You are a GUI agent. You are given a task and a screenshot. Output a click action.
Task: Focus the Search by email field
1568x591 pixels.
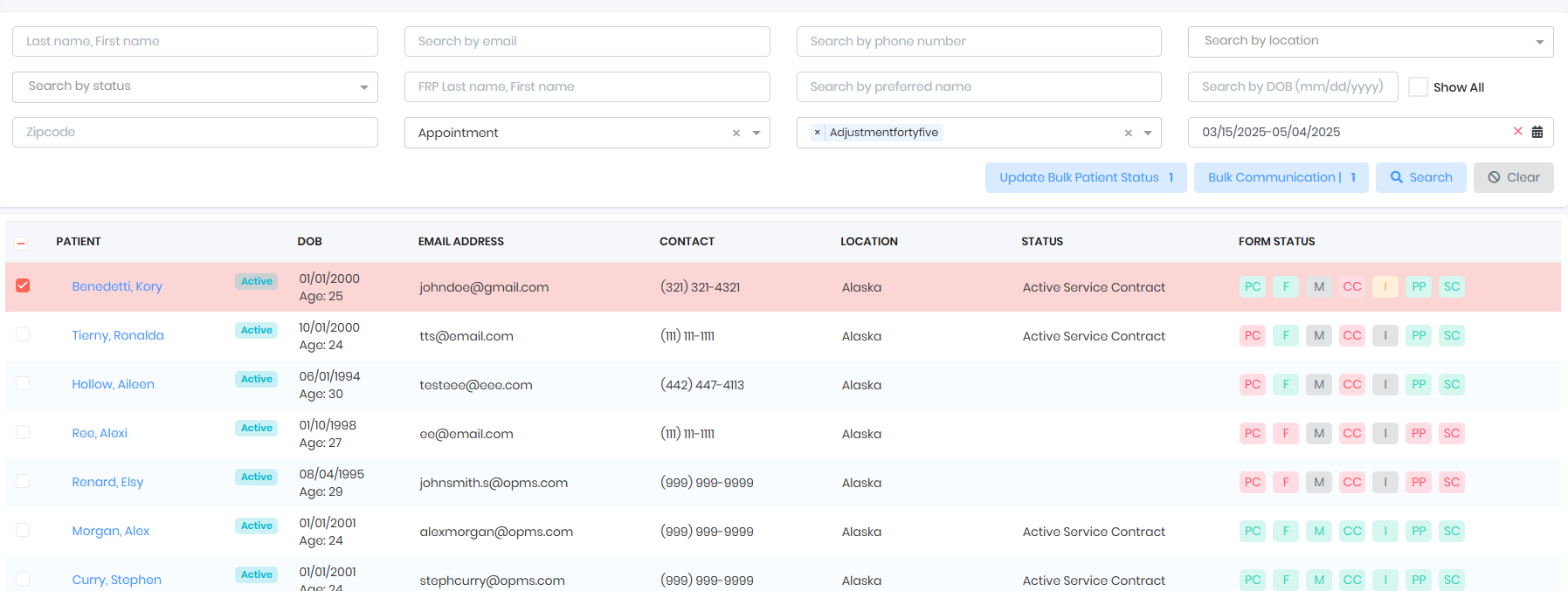point(587,41)
